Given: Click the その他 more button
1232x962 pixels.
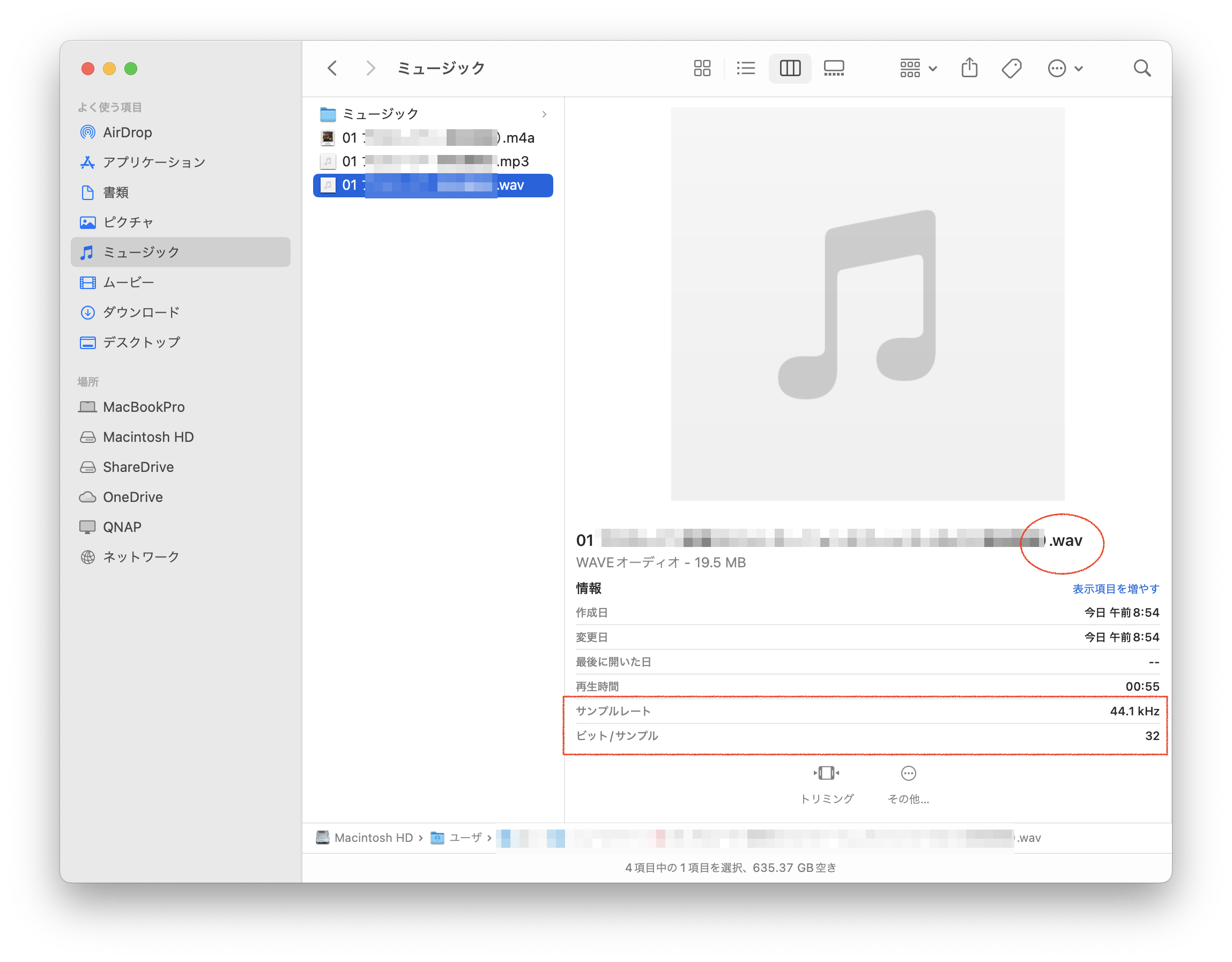Looking at the screenshot, I should pyautogui.click(x=908, y=774).
